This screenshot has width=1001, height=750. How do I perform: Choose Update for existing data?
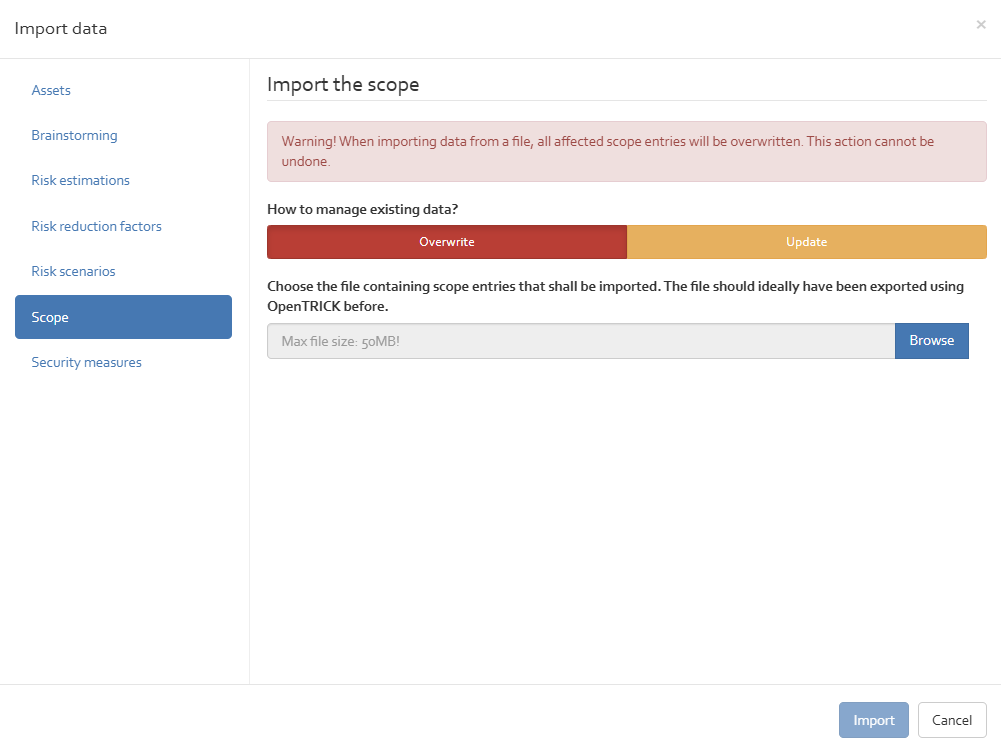click(x=807, y=242)
